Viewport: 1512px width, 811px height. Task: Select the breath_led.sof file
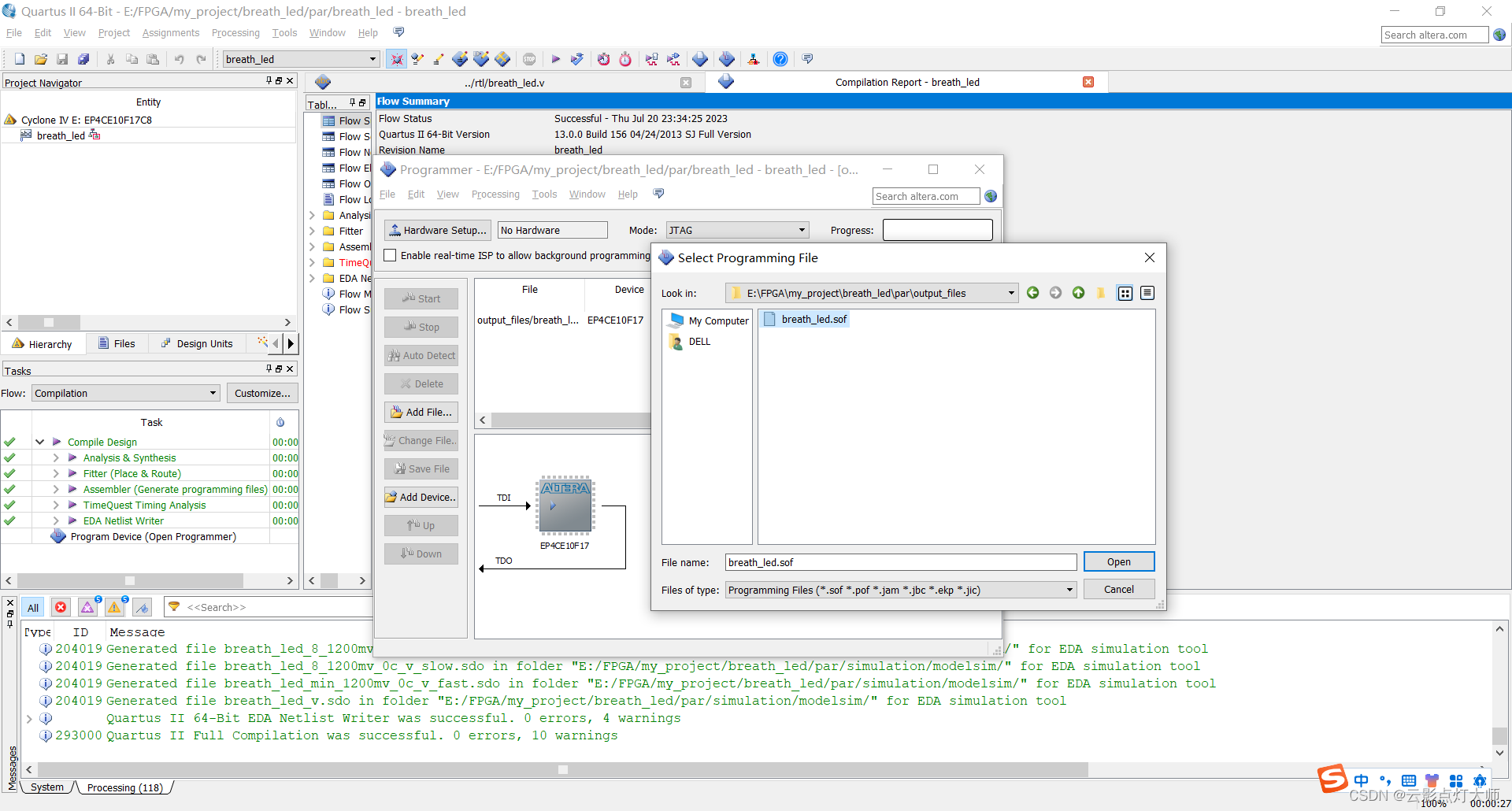point(806,319)
